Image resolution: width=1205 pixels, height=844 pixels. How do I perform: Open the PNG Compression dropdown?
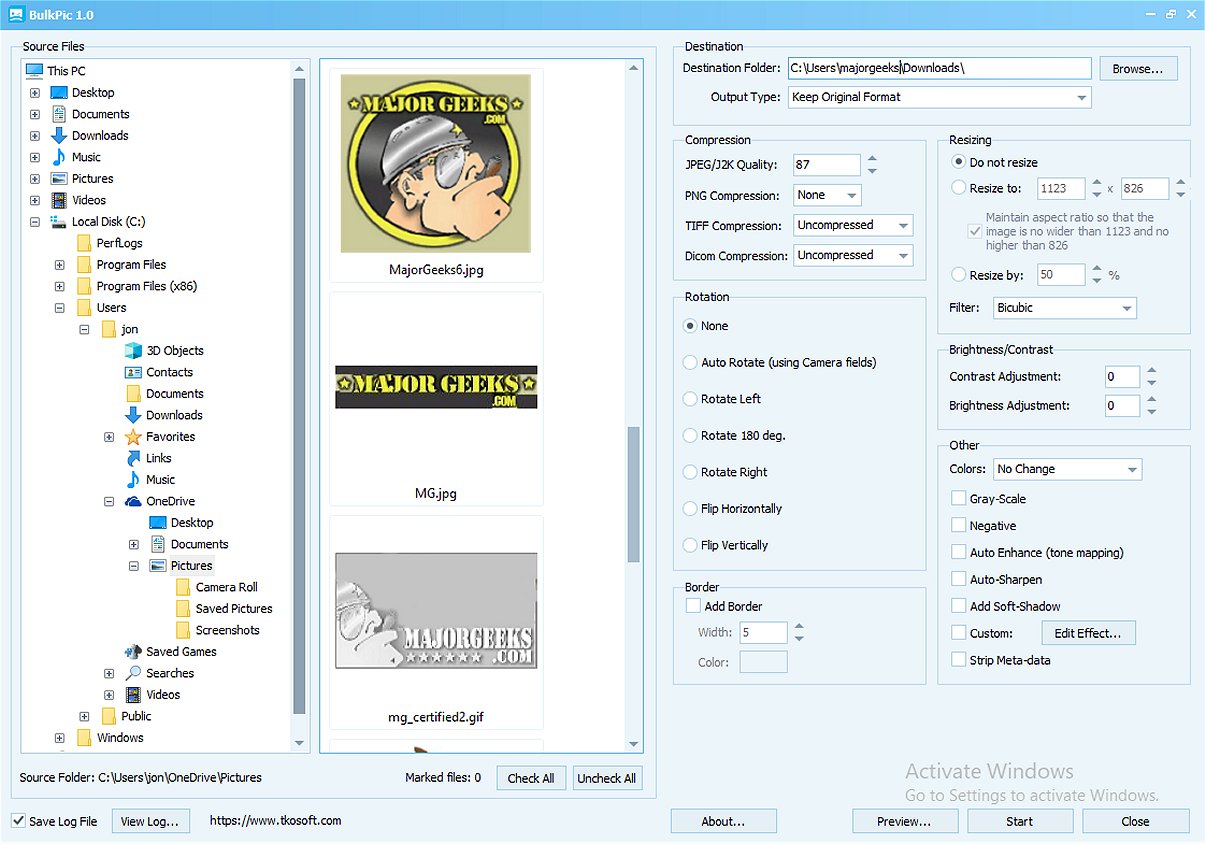(x=827, y=195)
